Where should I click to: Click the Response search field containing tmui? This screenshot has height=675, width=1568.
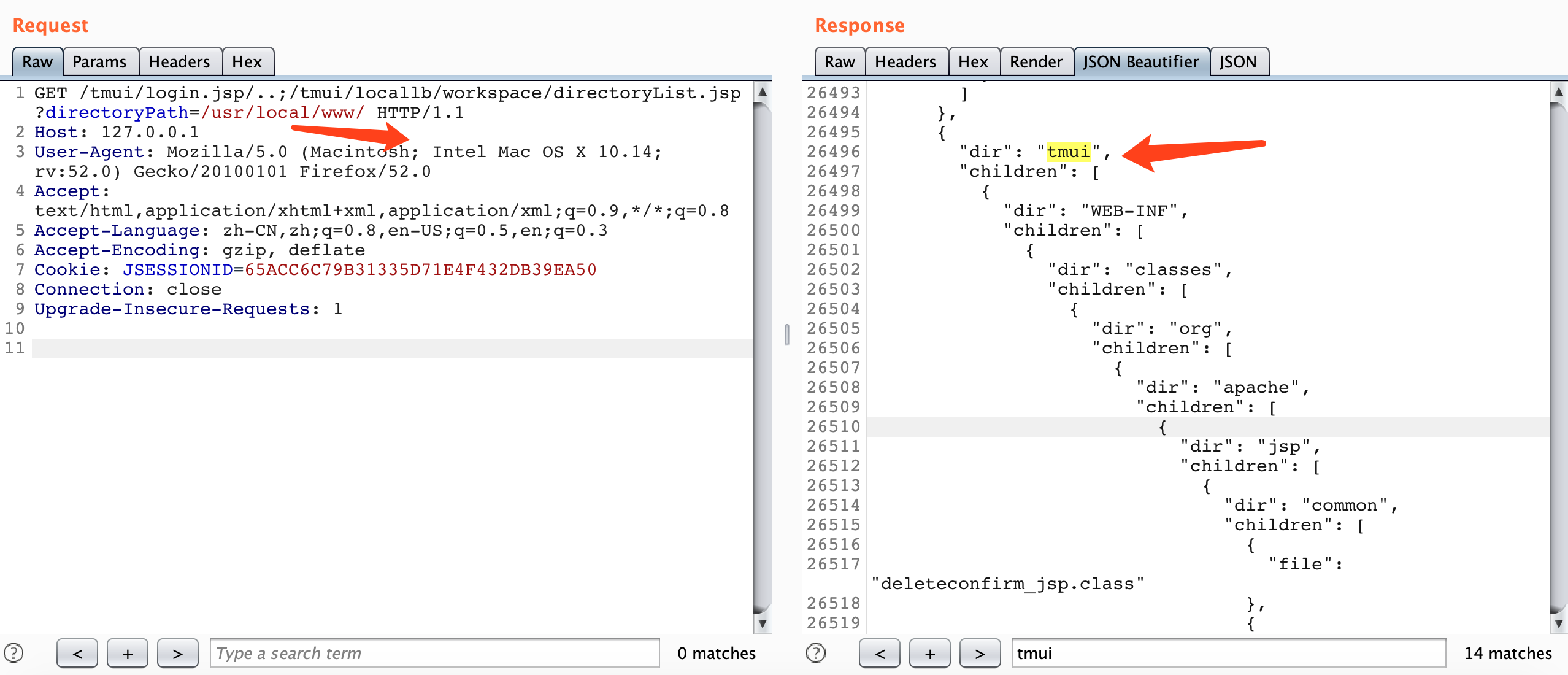[1228, 653]
